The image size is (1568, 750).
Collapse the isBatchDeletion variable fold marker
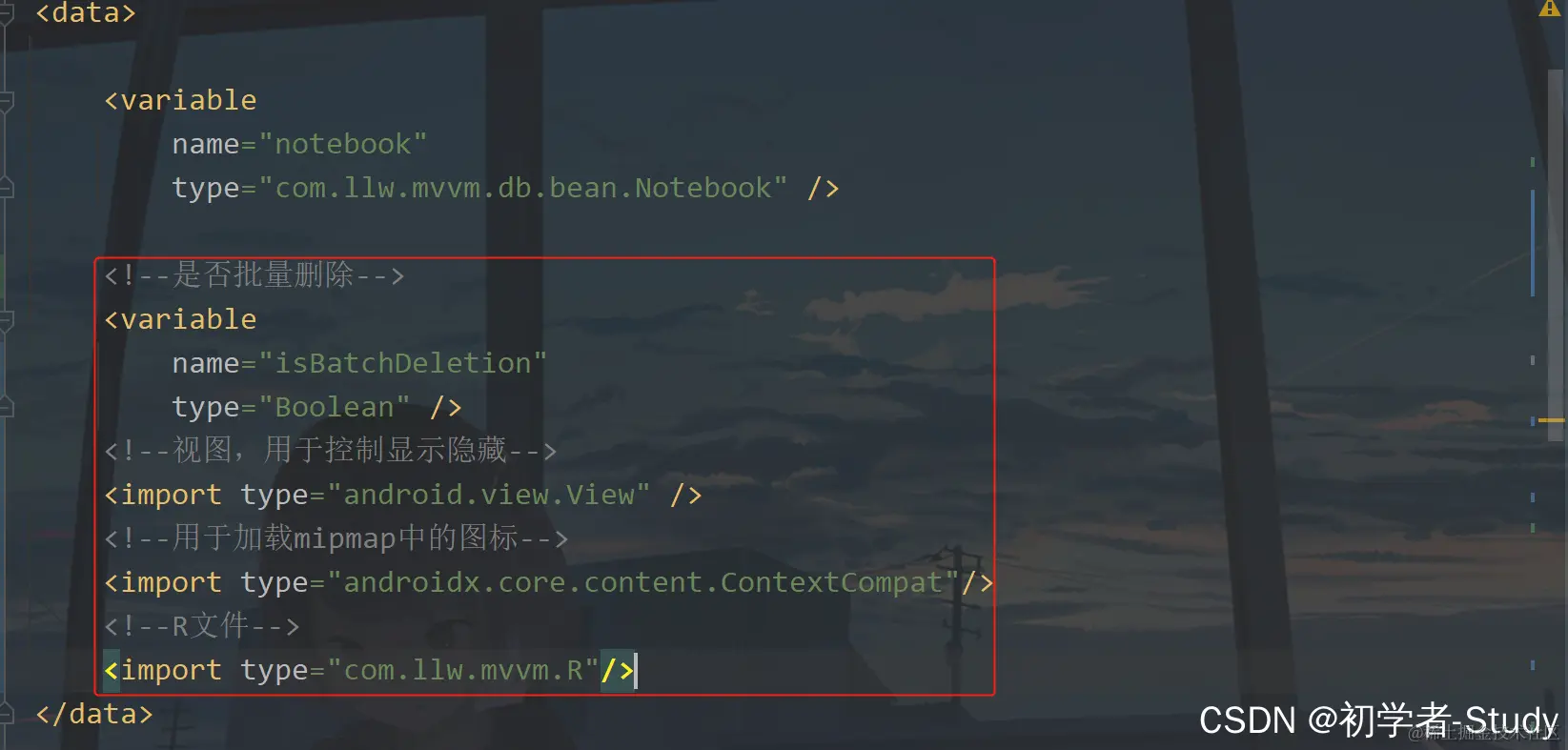click(x=6, y=319)
